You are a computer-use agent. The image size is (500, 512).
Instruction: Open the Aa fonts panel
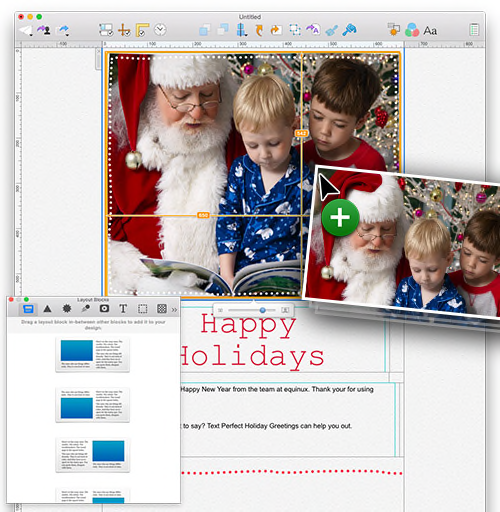[x=430, y=31]
